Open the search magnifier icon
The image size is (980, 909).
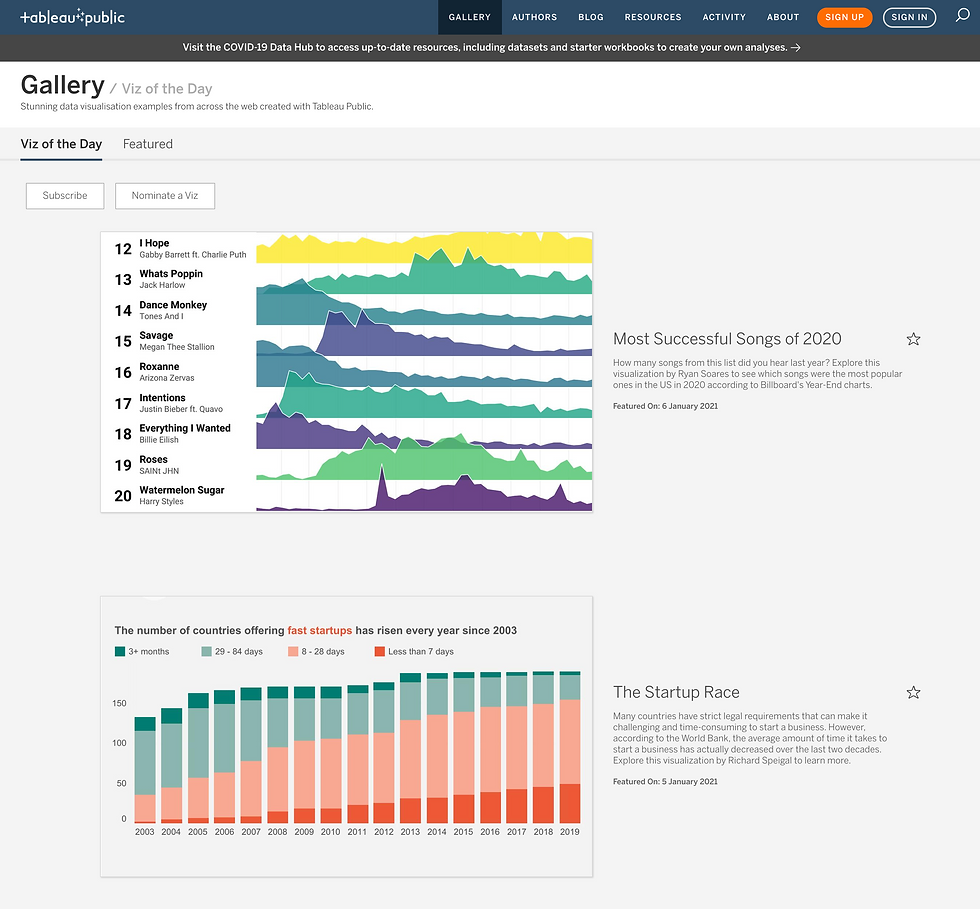962,16
